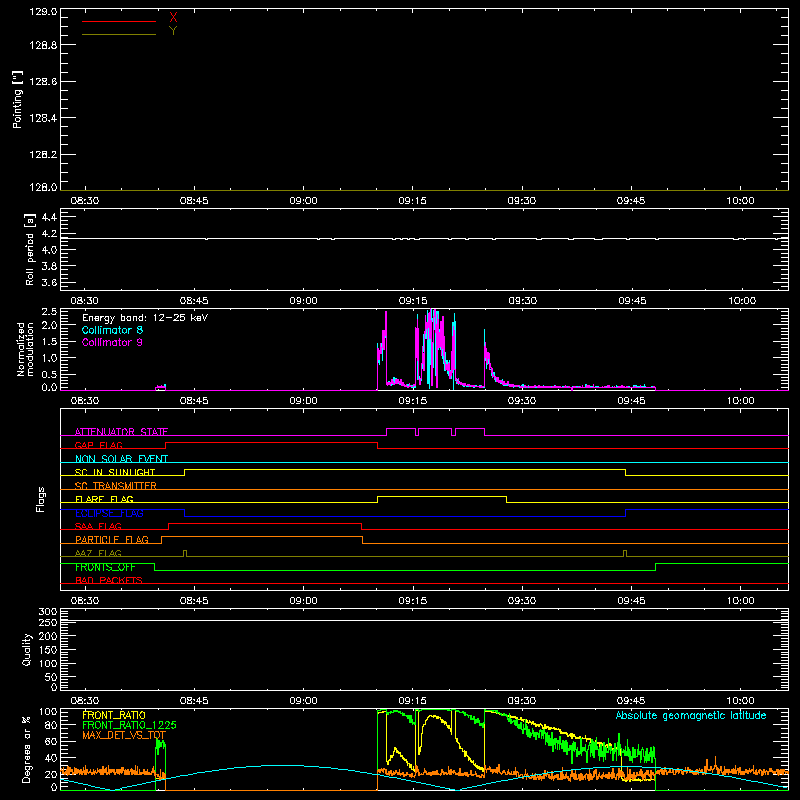This screenshot has height=800, width=800.
Task: Click the 'Degrees or %' axis title
Action: [x=27, y=749]
